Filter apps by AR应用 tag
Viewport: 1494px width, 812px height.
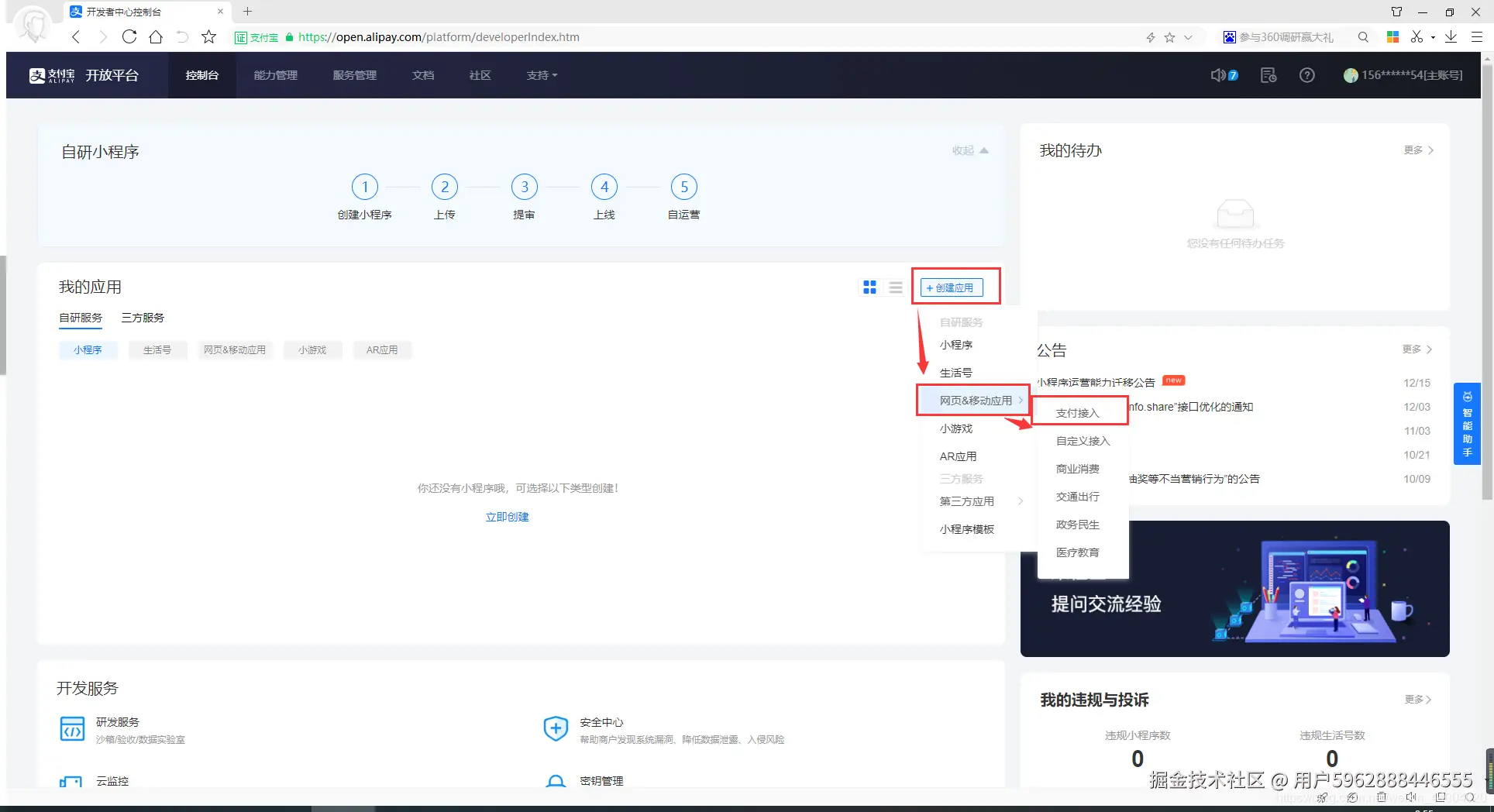tap(382, 350)
